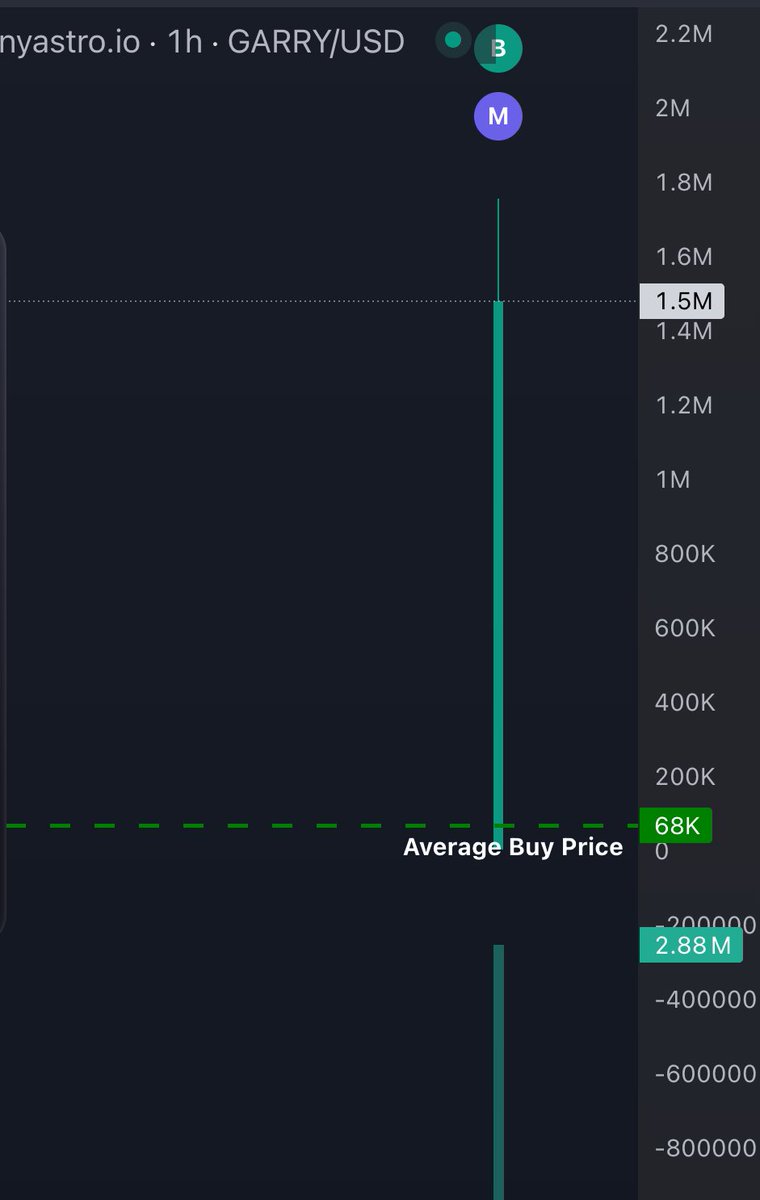The width and height of the screenshot is (760, 1200).
Task: Click the tall green candle body
Action: tap(498, 570)
